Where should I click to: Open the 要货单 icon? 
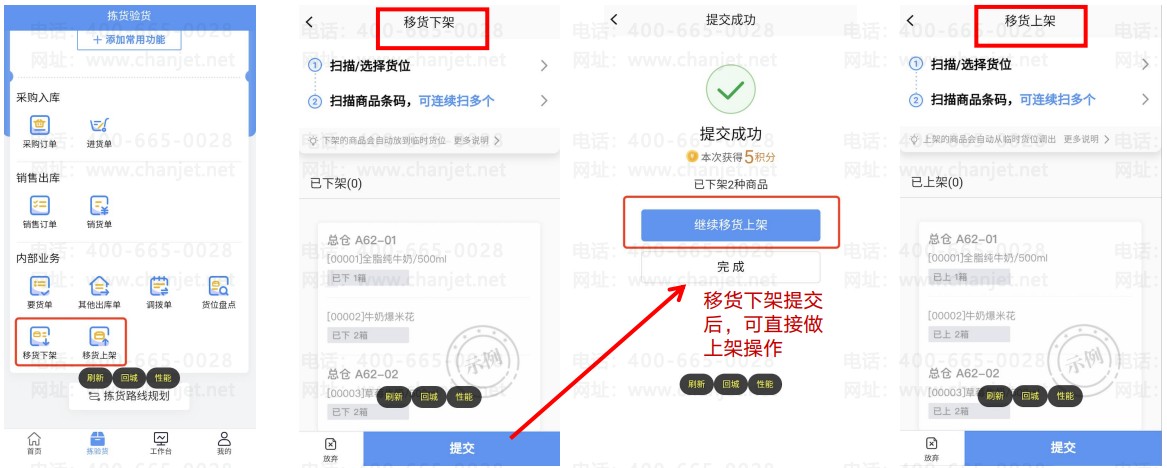click(39, 286)
